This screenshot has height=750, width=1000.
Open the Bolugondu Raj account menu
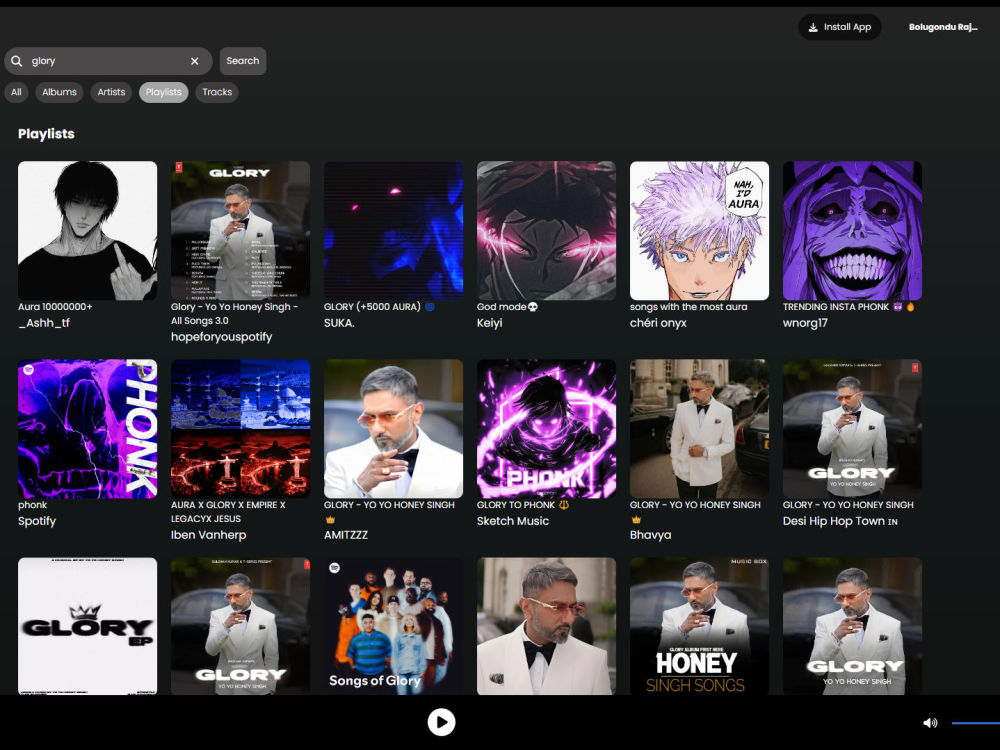pos(943,27)
